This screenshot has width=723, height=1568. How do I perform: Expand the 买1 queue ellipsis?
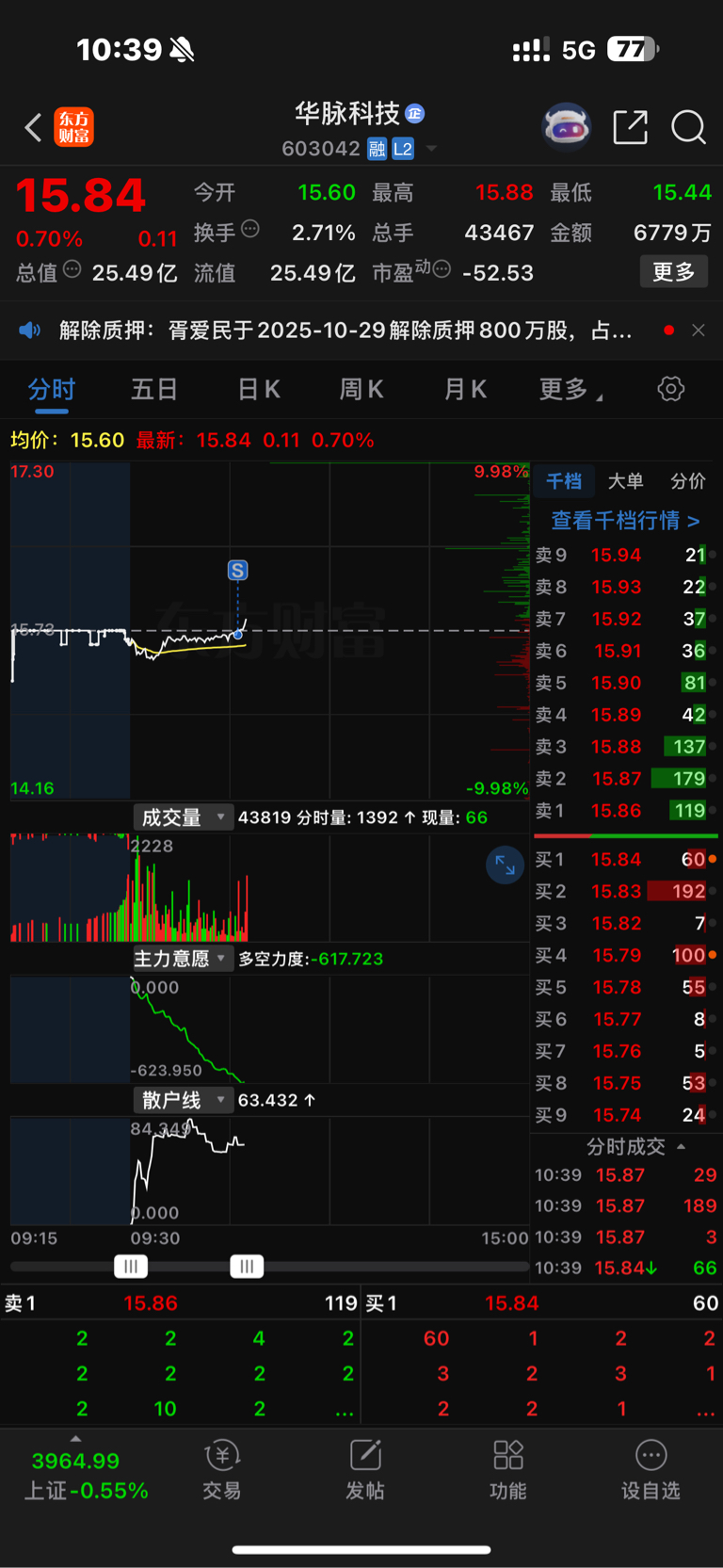point(705,1410)
